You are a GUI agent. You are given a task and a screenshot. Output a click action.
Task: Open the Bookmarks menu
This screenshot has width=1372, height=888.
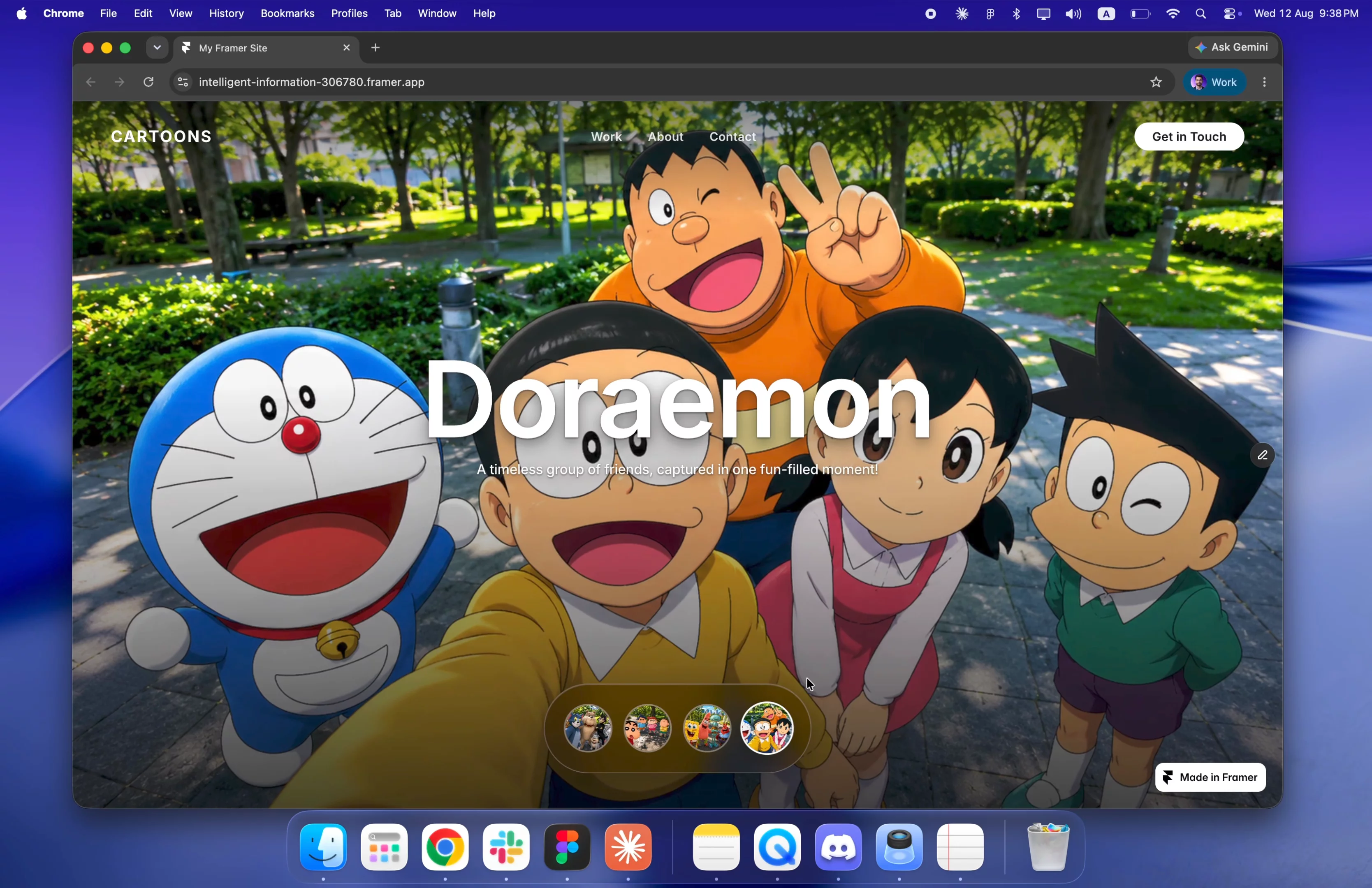tap(287, 13)
